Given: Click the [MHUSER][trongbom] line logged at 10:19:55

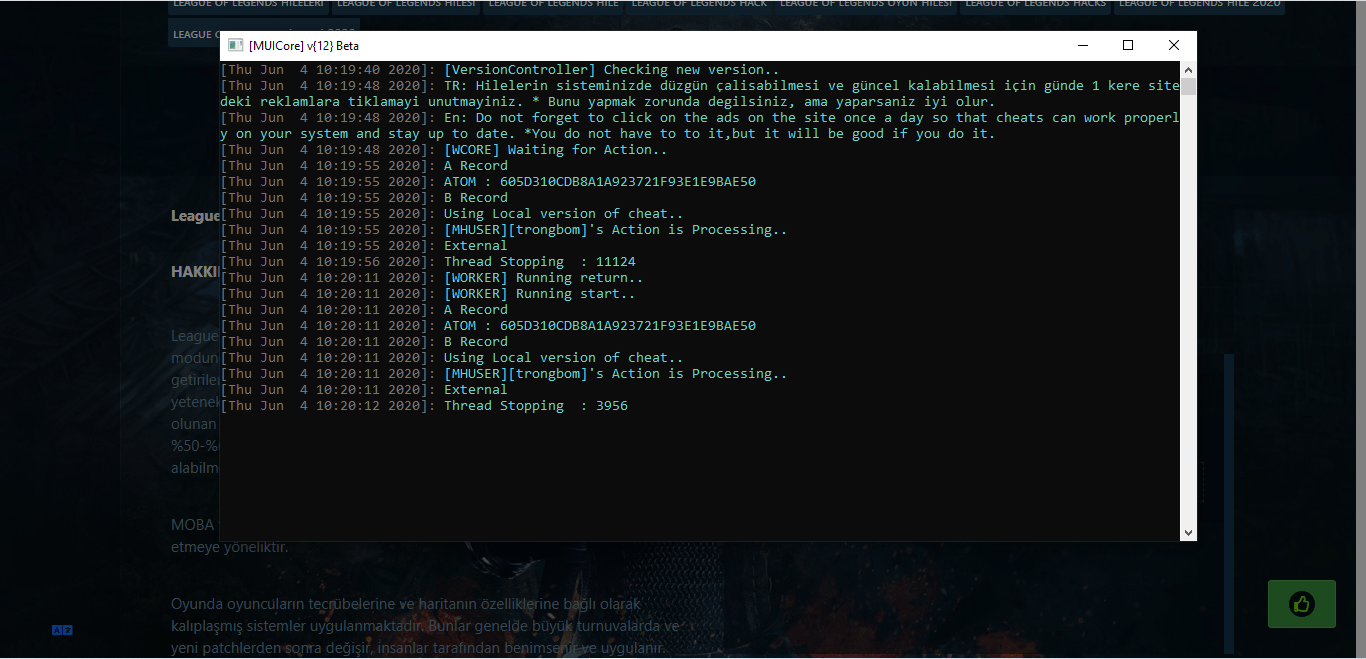Looking at the screenshot, I should (504, 230).
